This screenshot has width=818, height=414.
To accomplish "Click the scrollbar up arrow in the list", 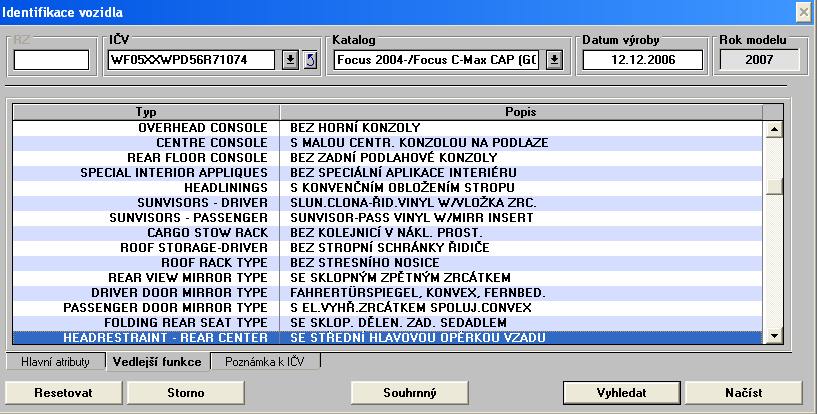I will click(772, 129).
